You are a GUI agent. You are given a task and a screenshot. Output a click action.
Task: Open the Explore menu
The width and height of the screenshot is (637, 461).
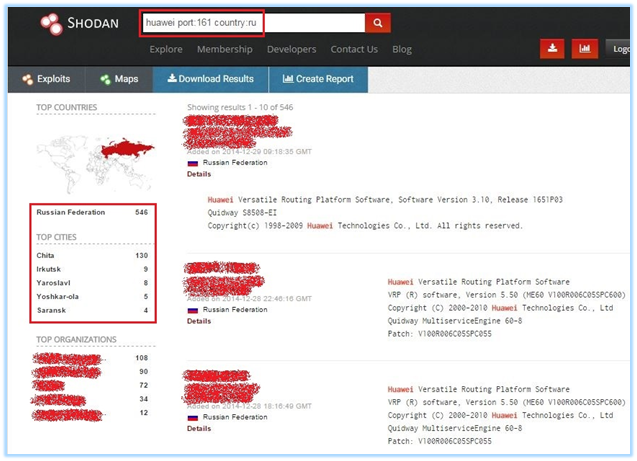pyautogui.click(x=166, y=50)
